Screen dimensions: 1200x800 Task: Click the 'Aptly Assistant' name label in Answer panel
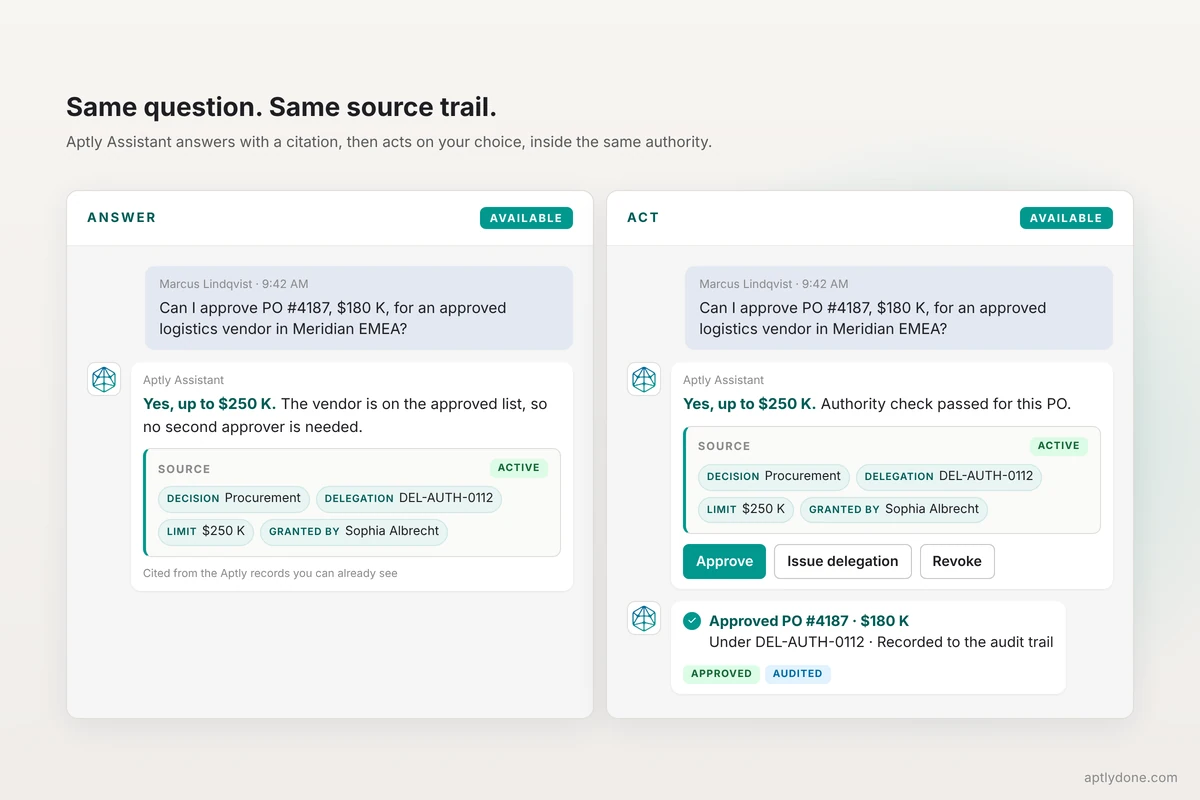point(183,380)
